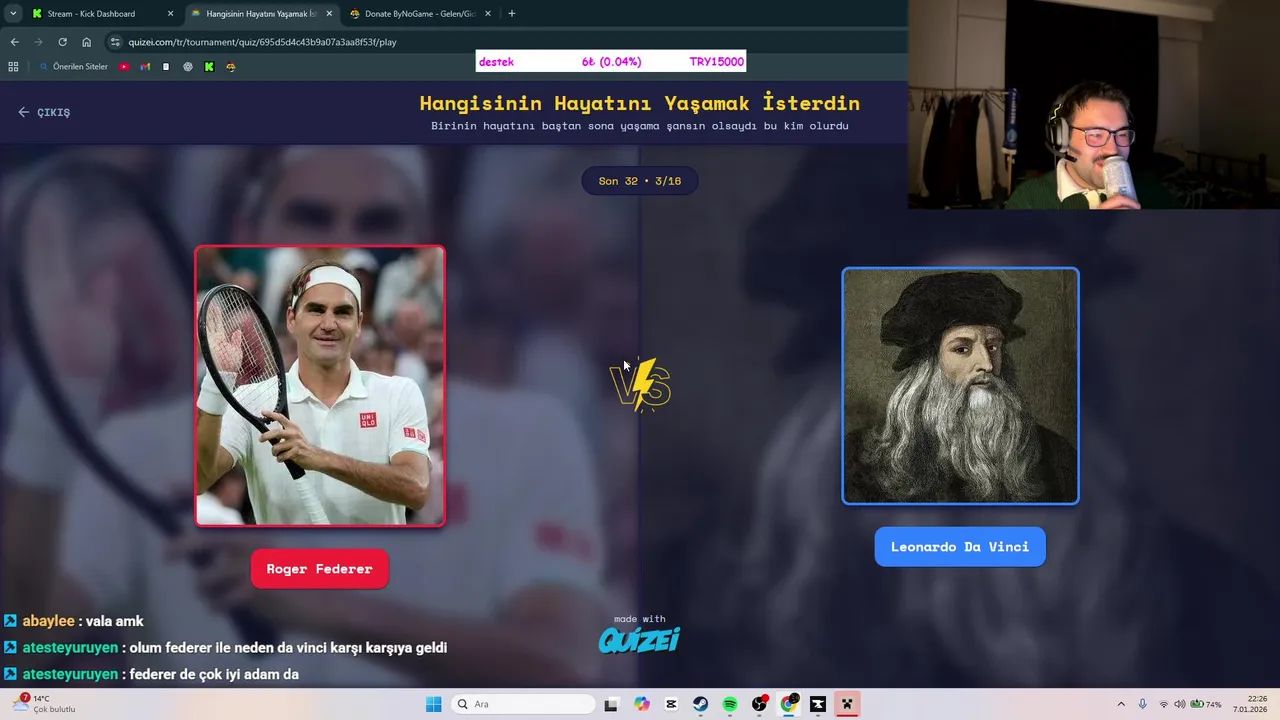Open the tab search dropdown

click(x=13, y=14)
